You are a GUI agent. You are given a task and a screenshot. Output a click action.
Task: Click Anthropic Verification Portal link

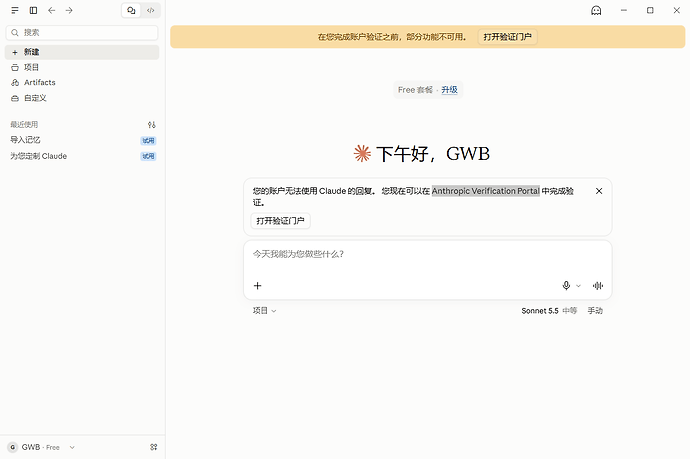coord(485,191)
